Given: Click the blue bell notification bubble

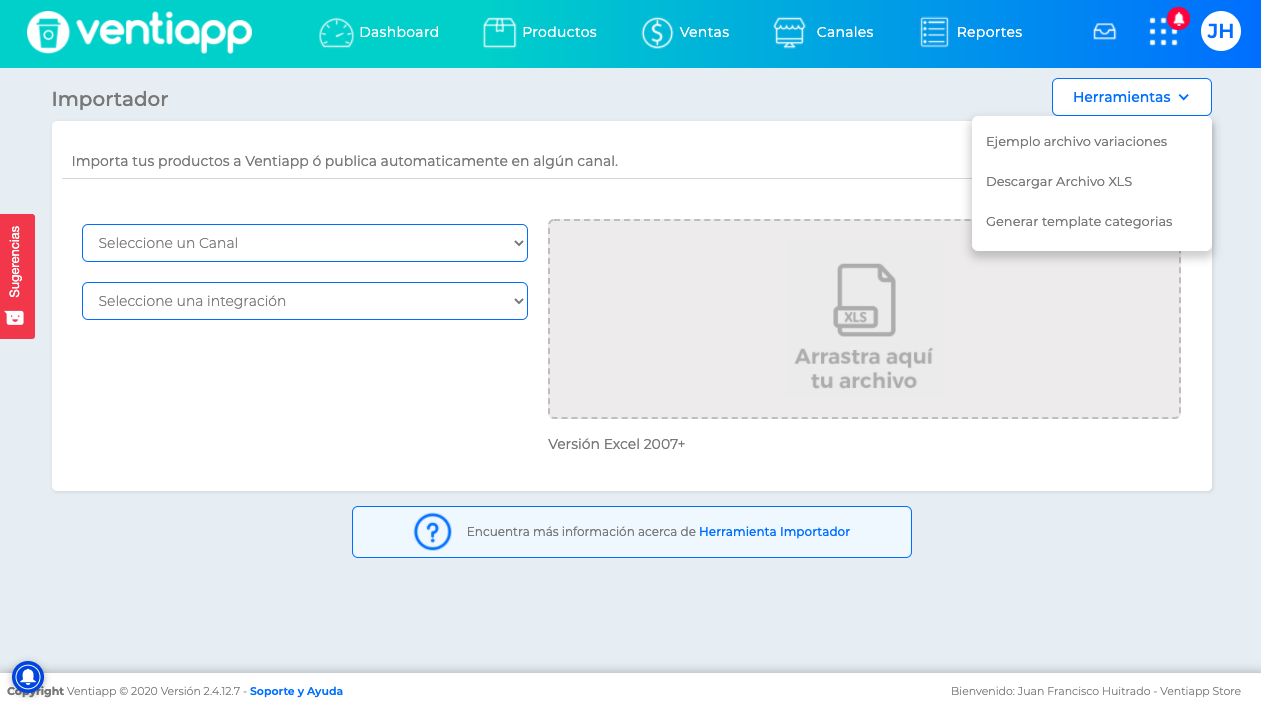Looking at the screenshot, I should (28, 677).
